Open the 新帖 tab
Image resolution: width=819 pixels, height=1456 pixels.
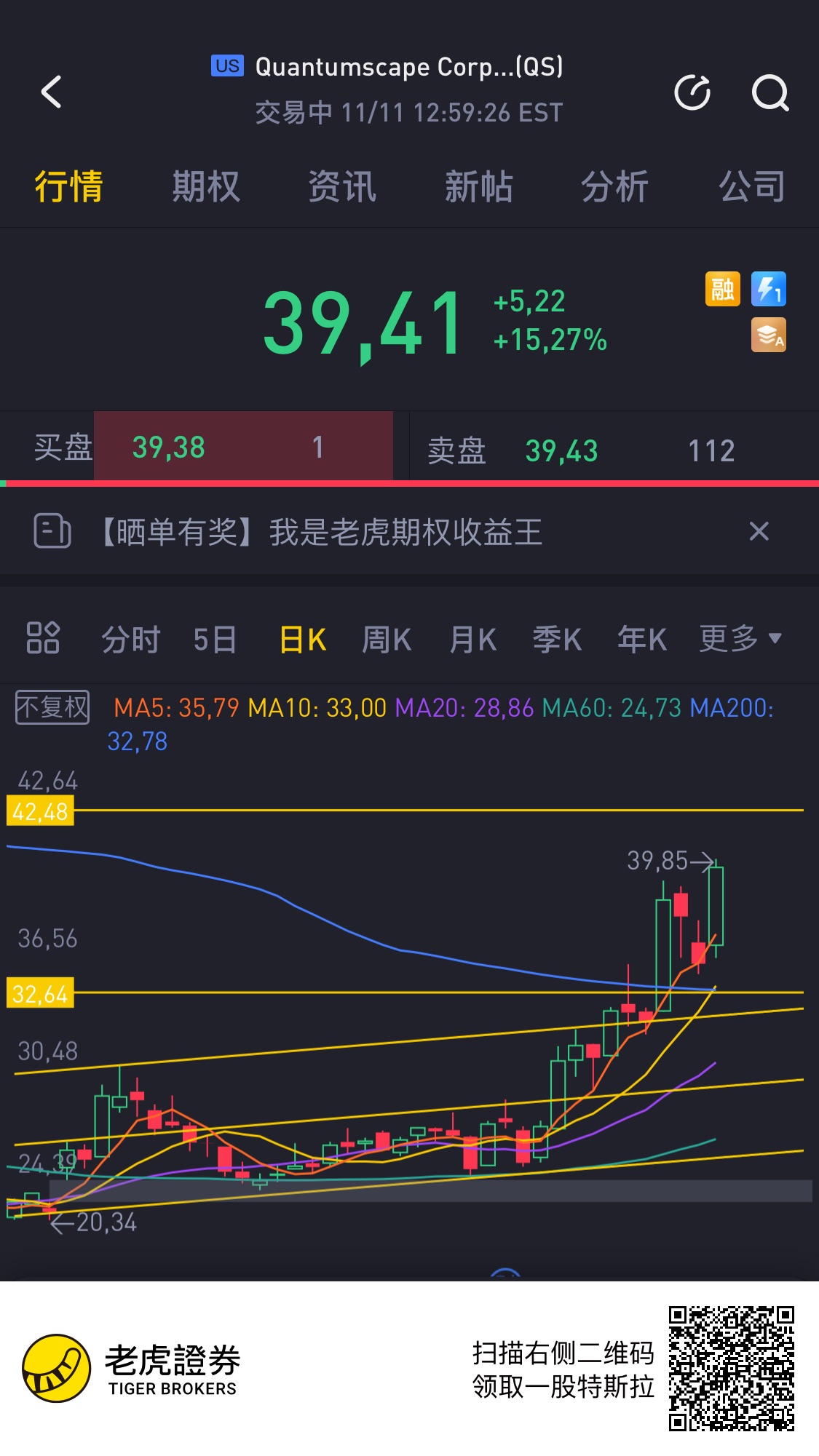pos(479,186)
